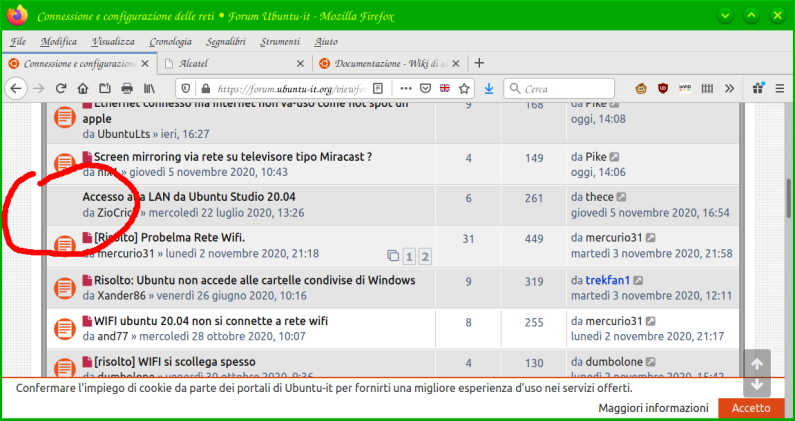Save page to Pocket

tap(425, 89)
